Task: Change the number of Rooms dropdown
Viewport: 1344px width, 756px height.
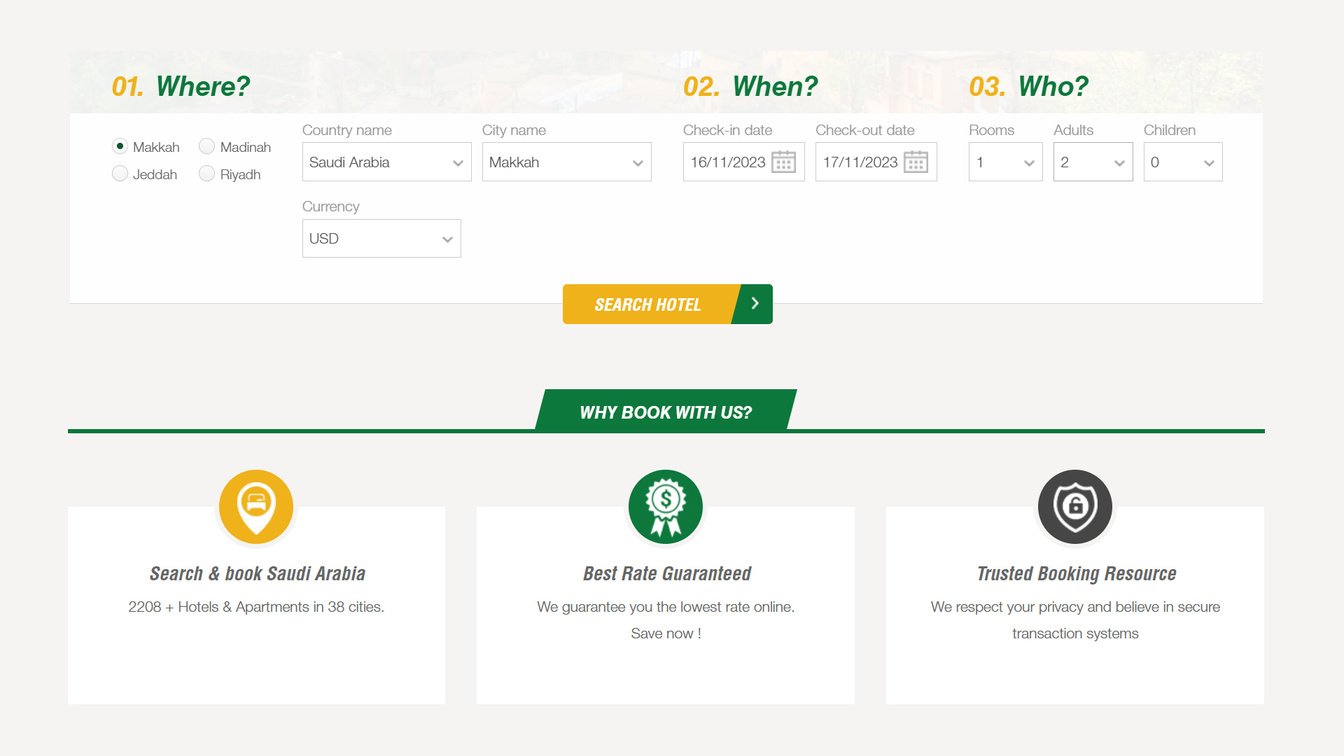Action: [x=1005, y=162]
